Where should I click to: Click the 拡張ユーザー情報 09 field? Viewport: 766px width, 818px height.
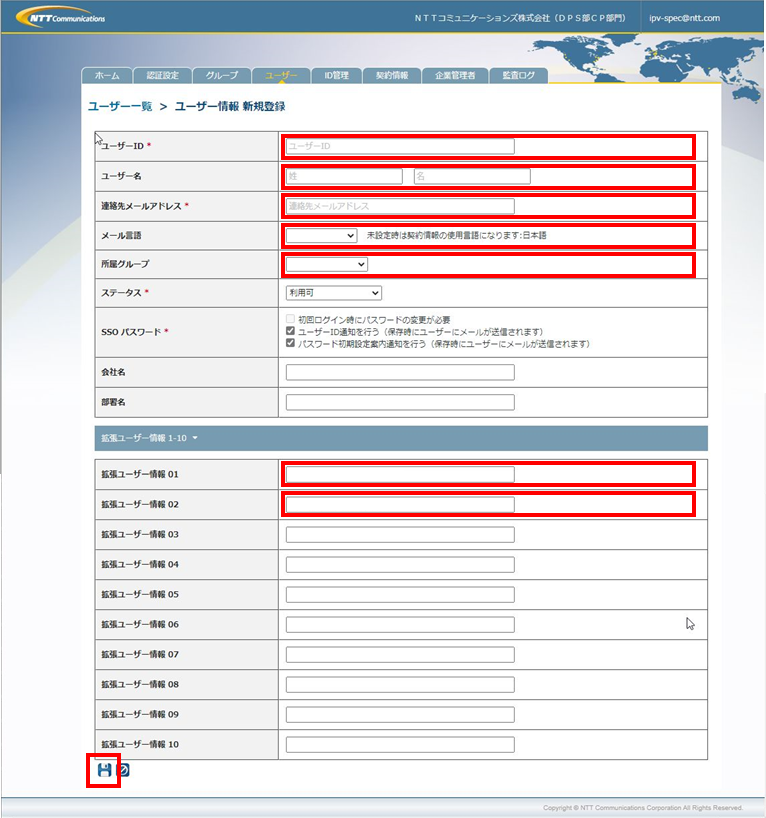coord(400,714)
